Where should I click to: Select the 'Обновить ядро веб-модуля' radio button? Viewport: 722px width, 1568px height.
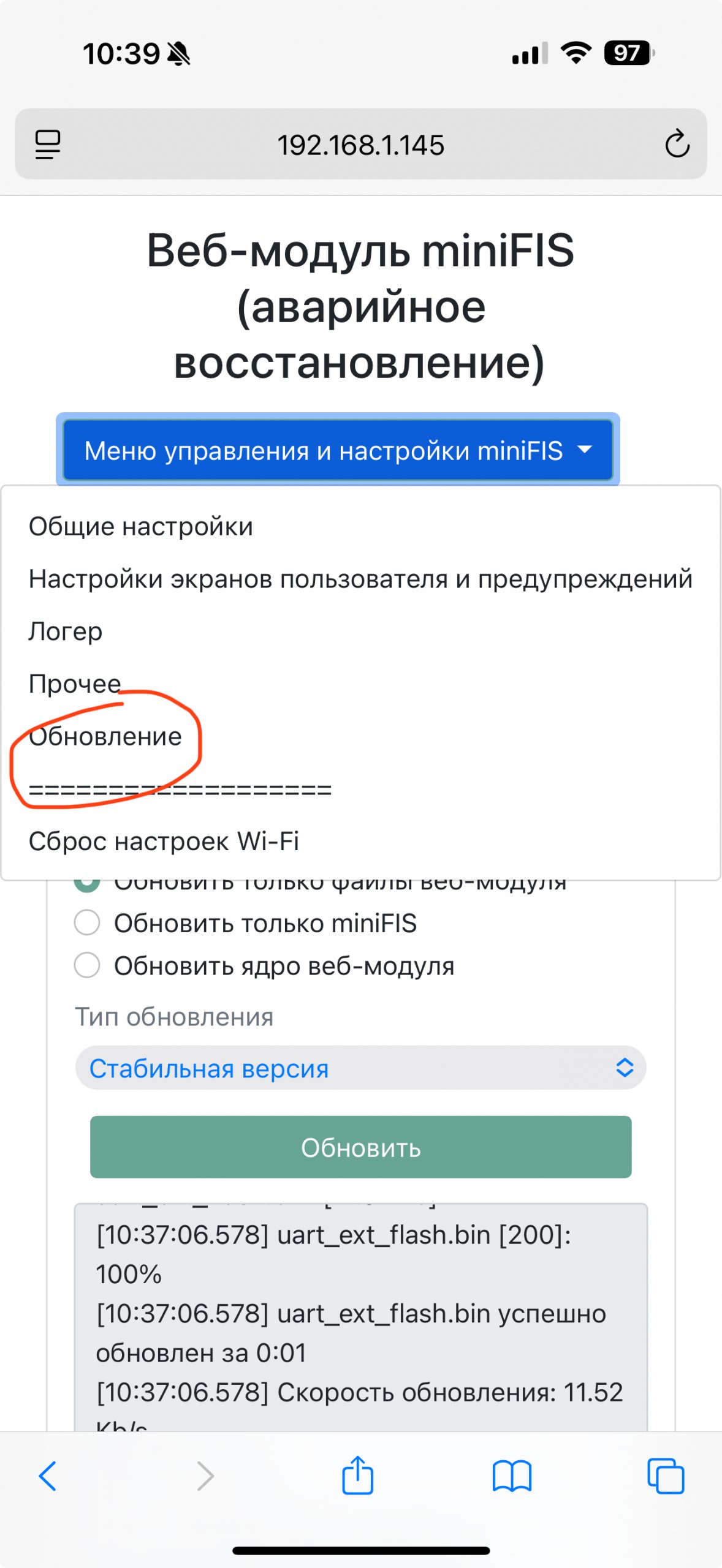[87, 965]
